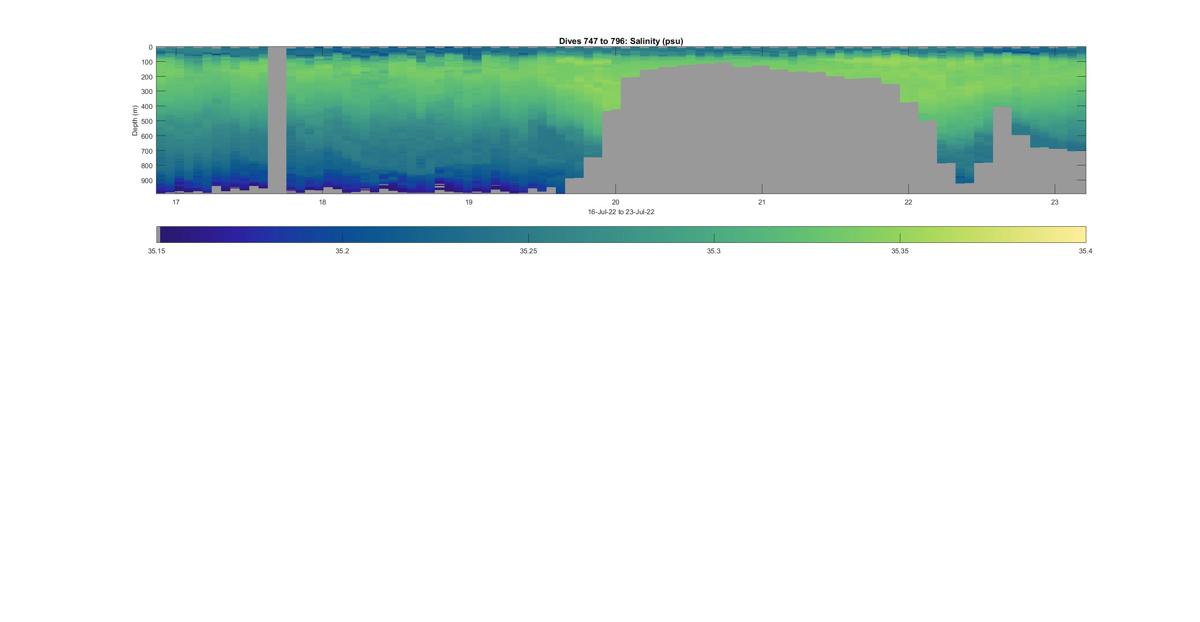Click x-axis tick label '20'
Image resolution: width=1200 pixels, height=622 pixels.
[615, 202]
